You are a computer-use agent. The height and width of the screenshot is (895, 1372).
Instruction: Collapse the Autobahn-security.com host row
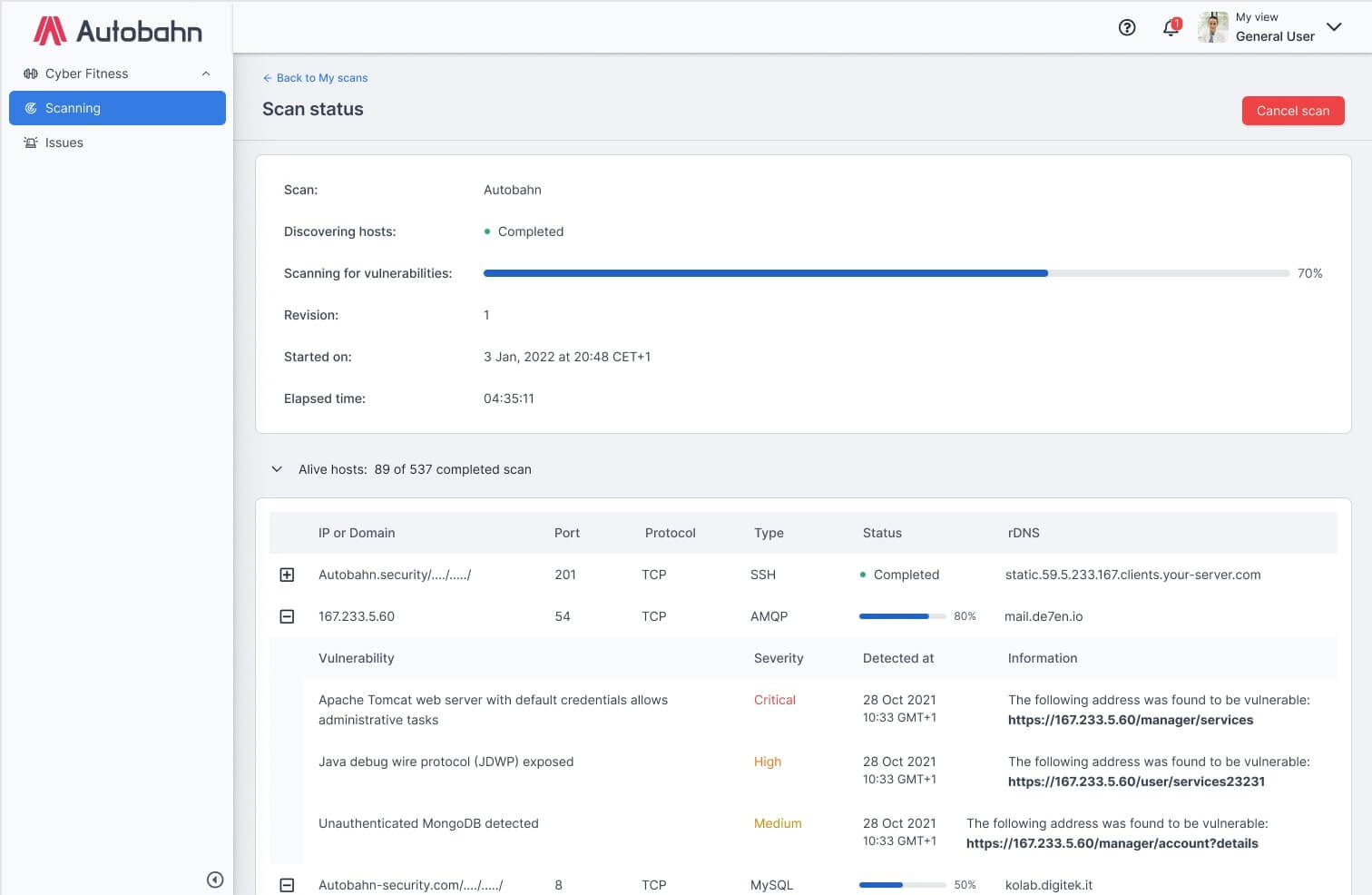click(x=287, y=885)
